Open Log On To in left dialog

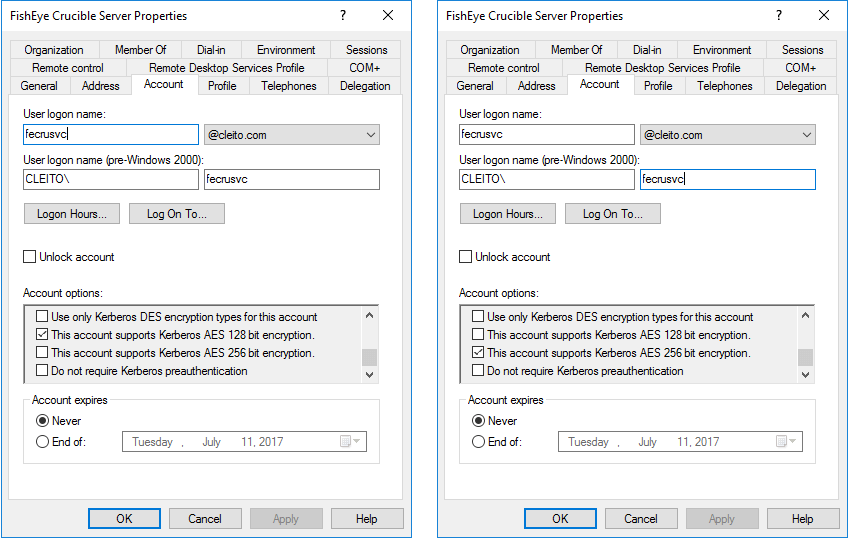177,214
